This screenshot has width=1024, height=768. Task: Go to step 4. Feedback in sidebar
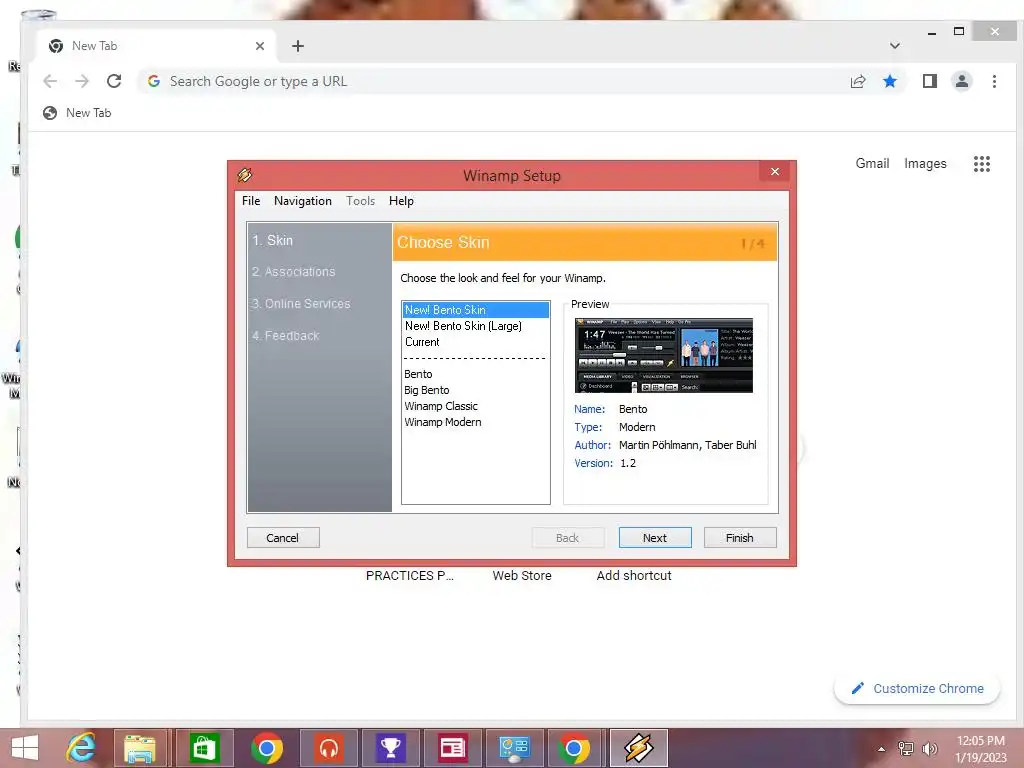285,336
